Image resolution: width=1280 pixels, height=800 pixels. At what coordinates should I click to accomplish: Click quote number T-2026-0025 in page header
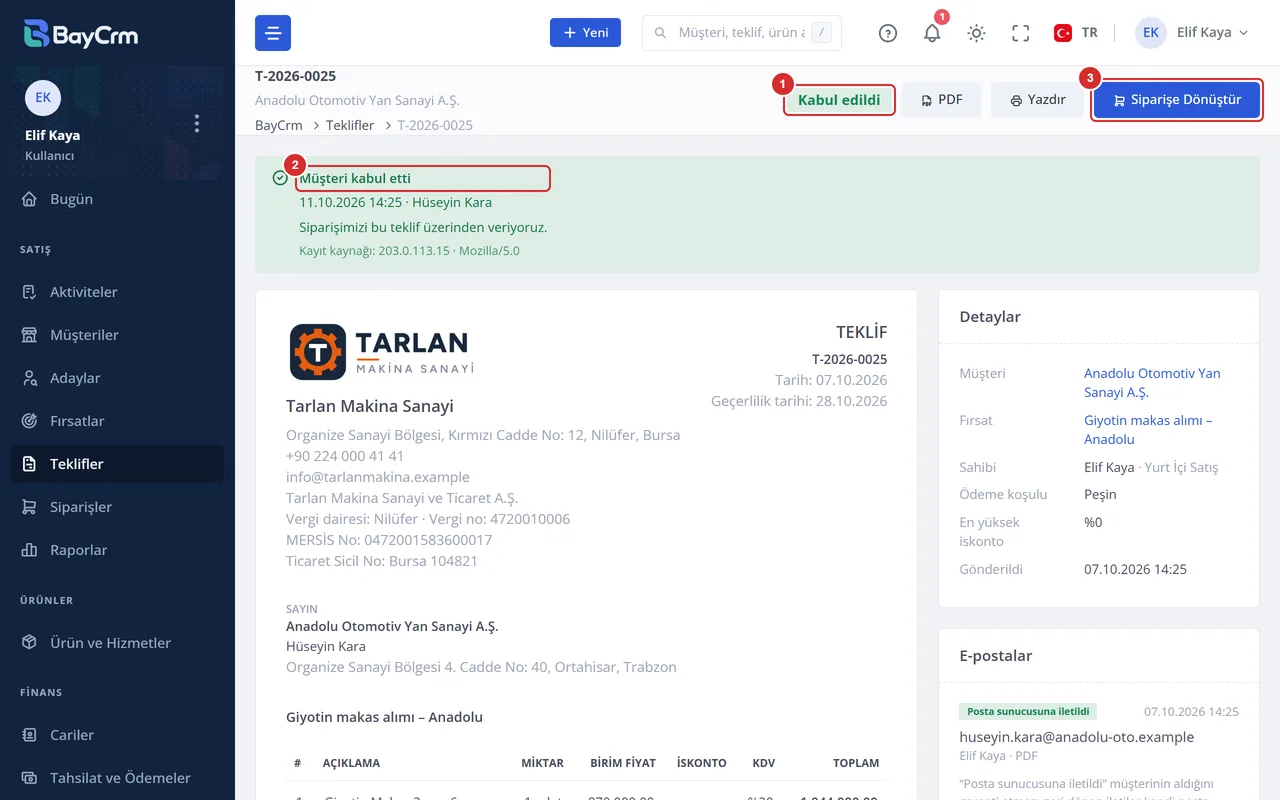pos(295,76)
